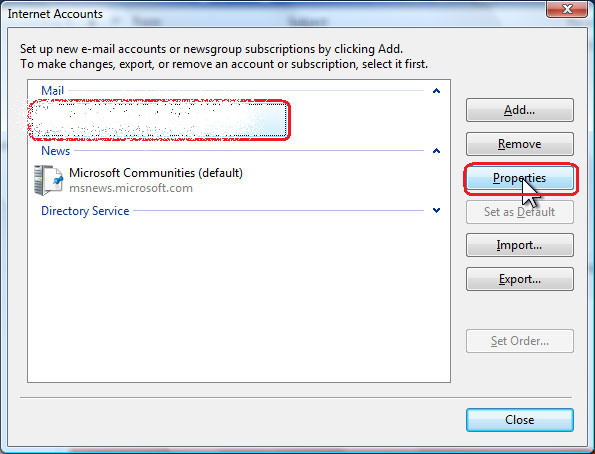Click the Close button at the bottom
Screen dimensions: 595x454
point(519,420)
